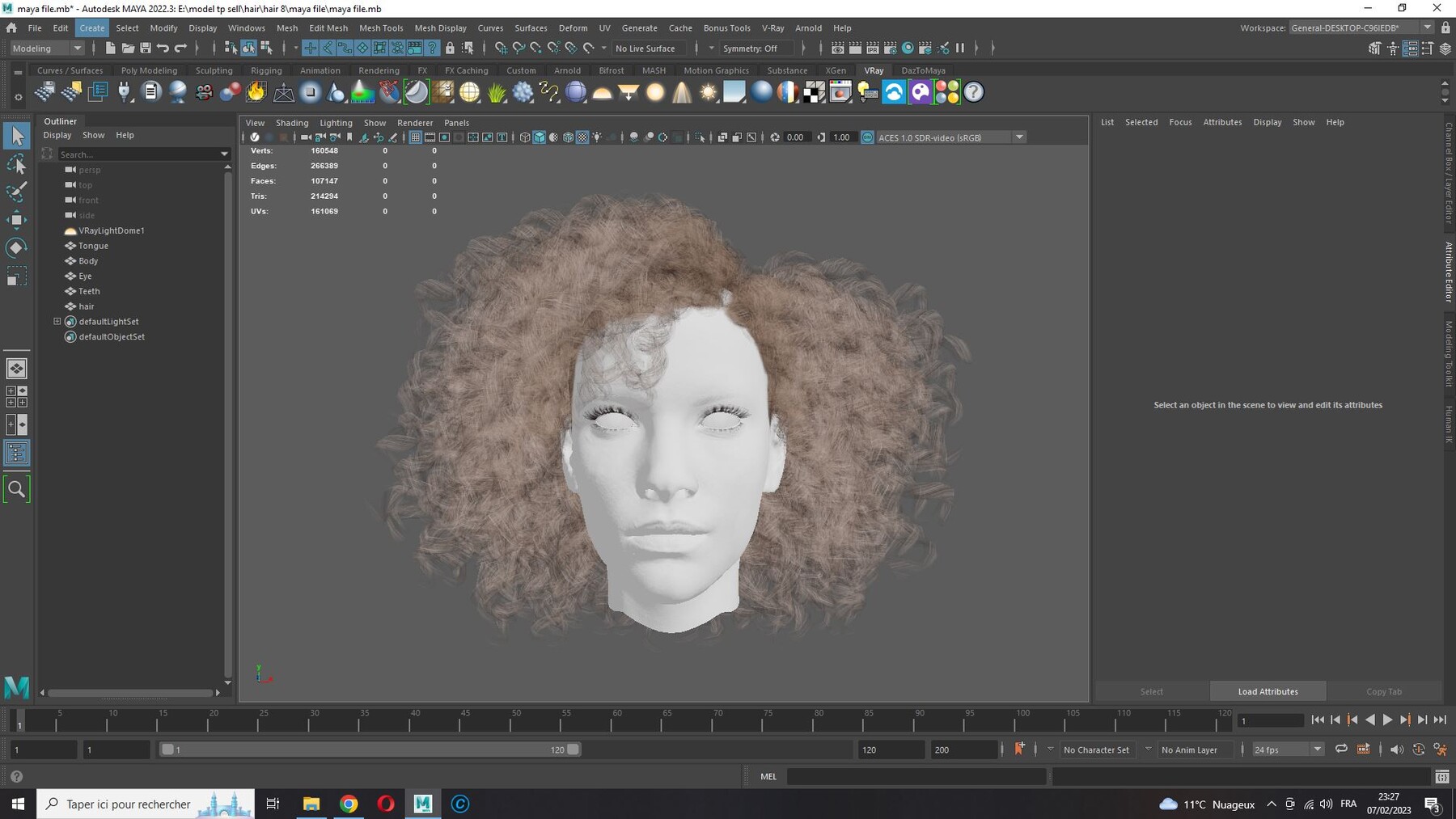
Task: Choose the Rotate tool in toolbox
Action: point(16,247)
